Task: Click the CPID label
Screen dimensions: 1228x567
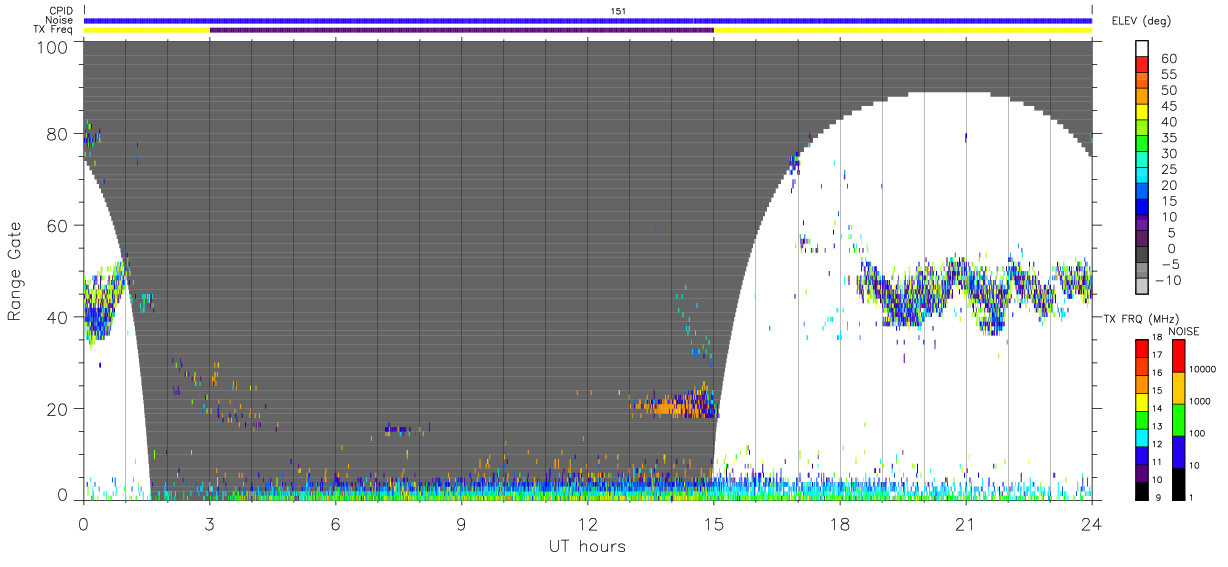Action: click(x=62, y=11)
